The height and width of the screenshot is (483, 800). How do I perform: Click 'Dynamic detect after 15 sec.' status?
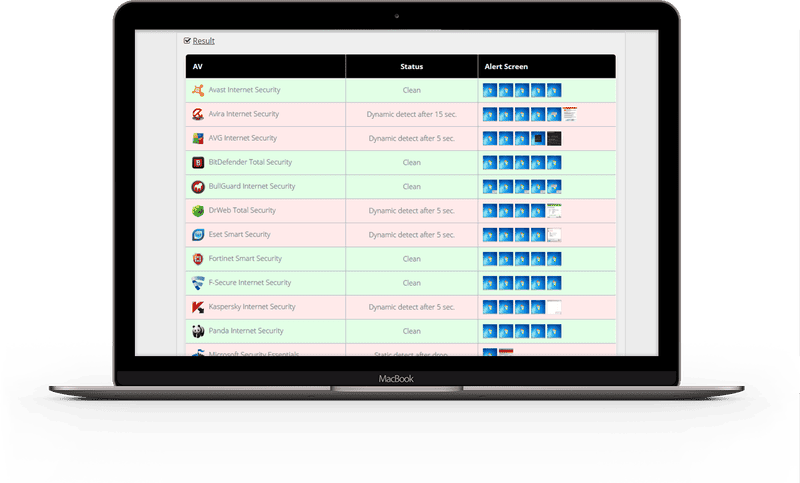point(412,114)
